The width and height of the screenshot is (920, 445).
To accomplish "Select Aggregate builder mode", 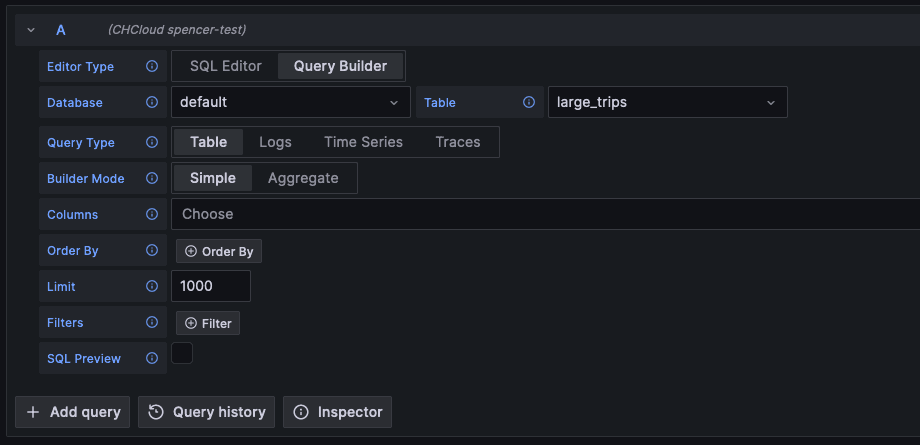I will (303, 178).
